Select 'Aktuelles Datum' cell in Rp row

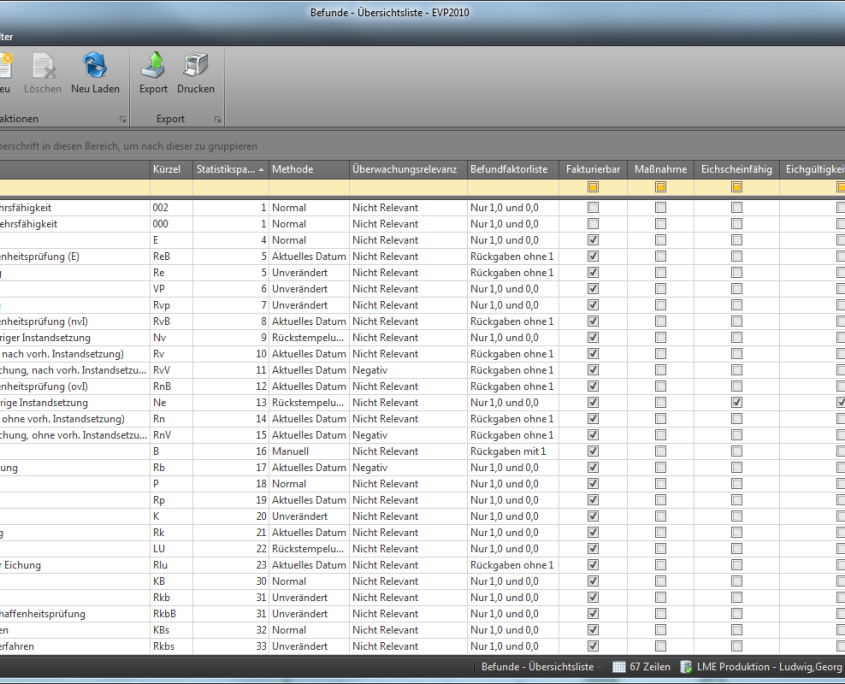click(x=309, y=500)
